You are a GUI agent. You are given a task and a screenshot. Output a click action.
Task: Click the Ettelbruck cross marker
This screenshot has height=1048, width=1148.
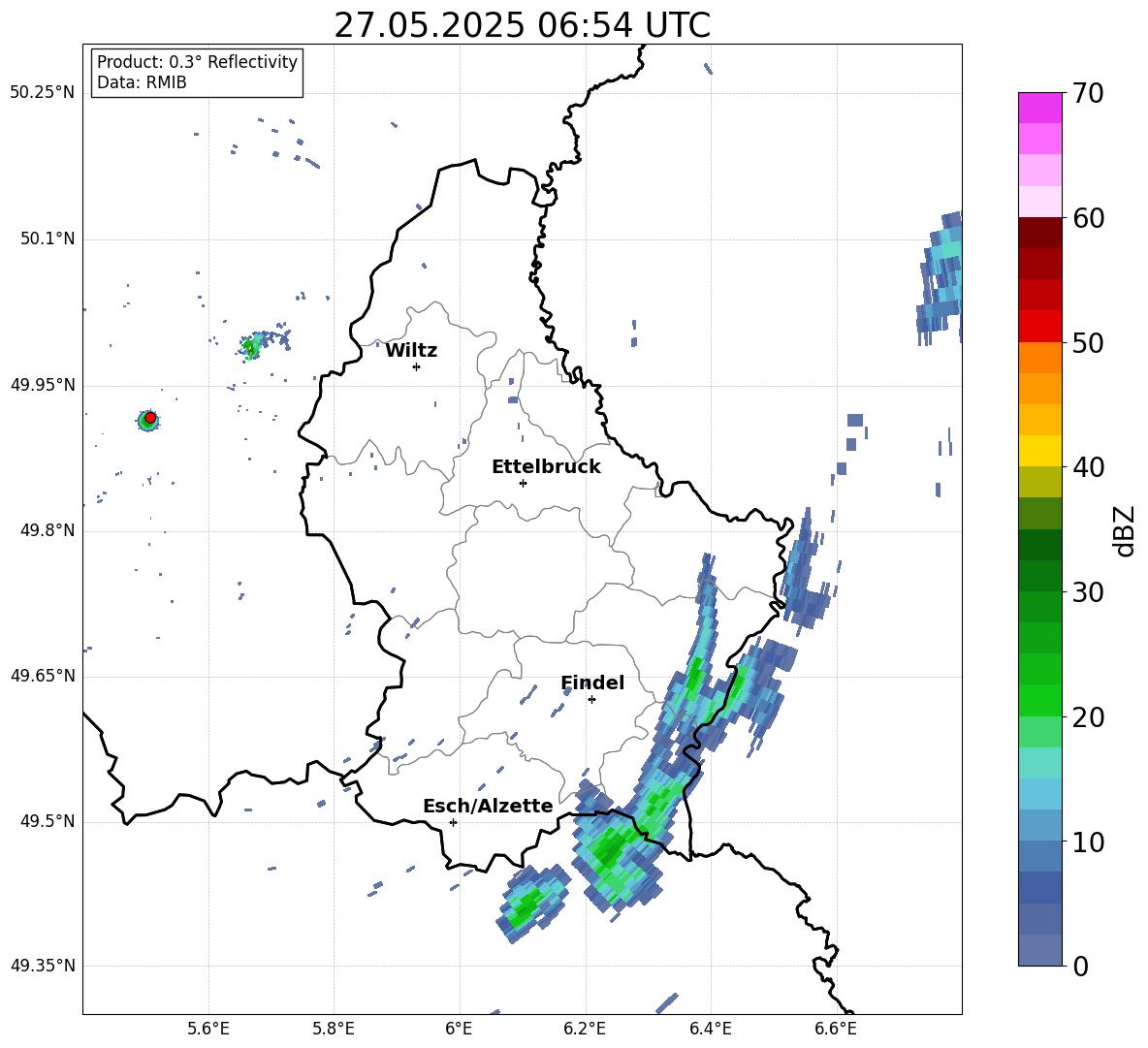click(x=523, y=483)
